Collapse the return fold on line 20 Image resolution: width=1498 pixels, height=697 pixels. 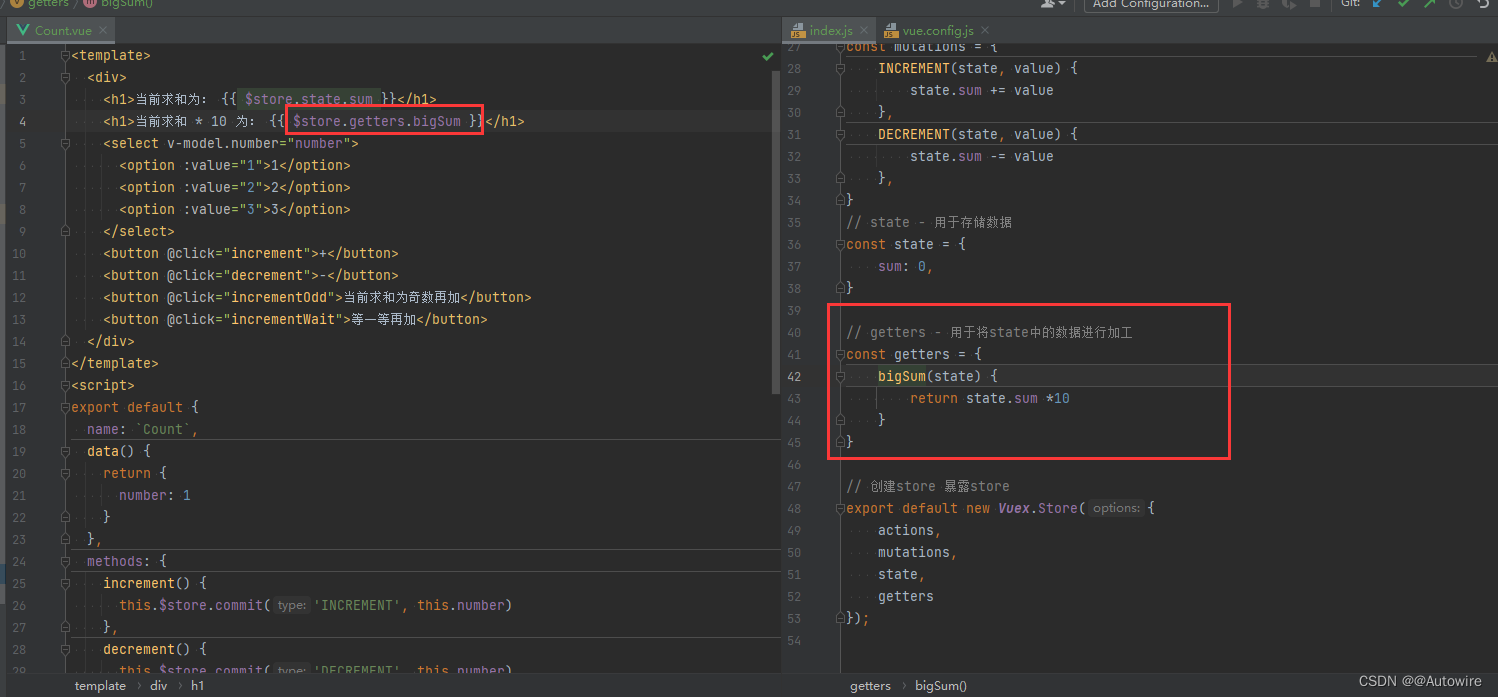click(x=66, y=474)
